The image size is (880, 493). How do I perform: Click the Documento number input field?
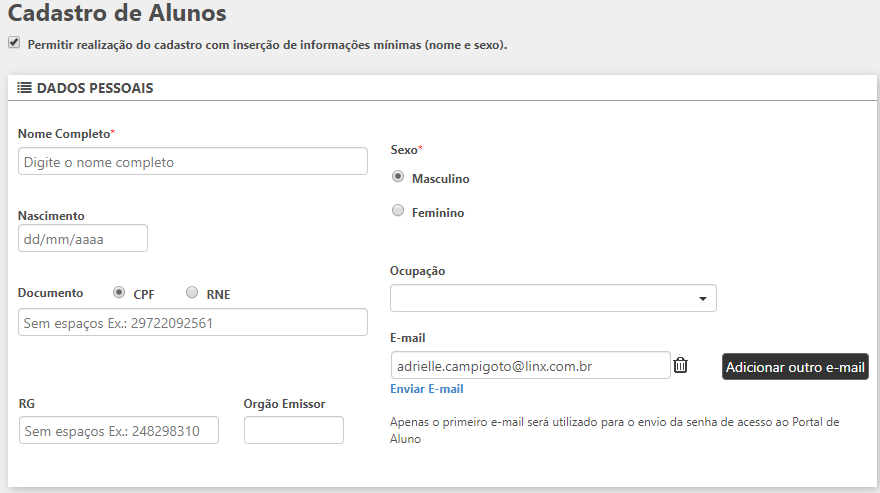pos(193,323)
